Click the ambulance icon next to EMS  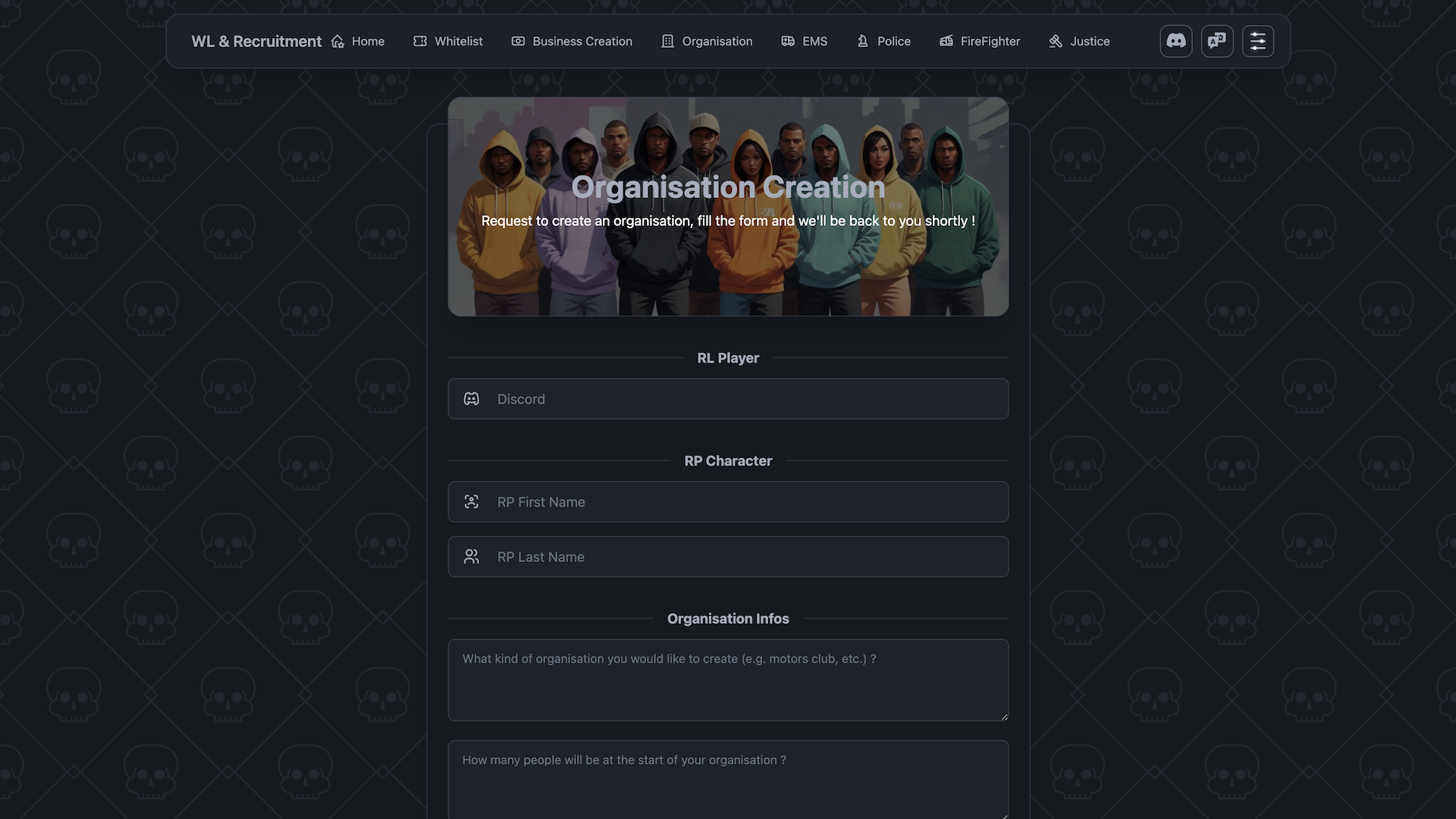coord(788,42)
